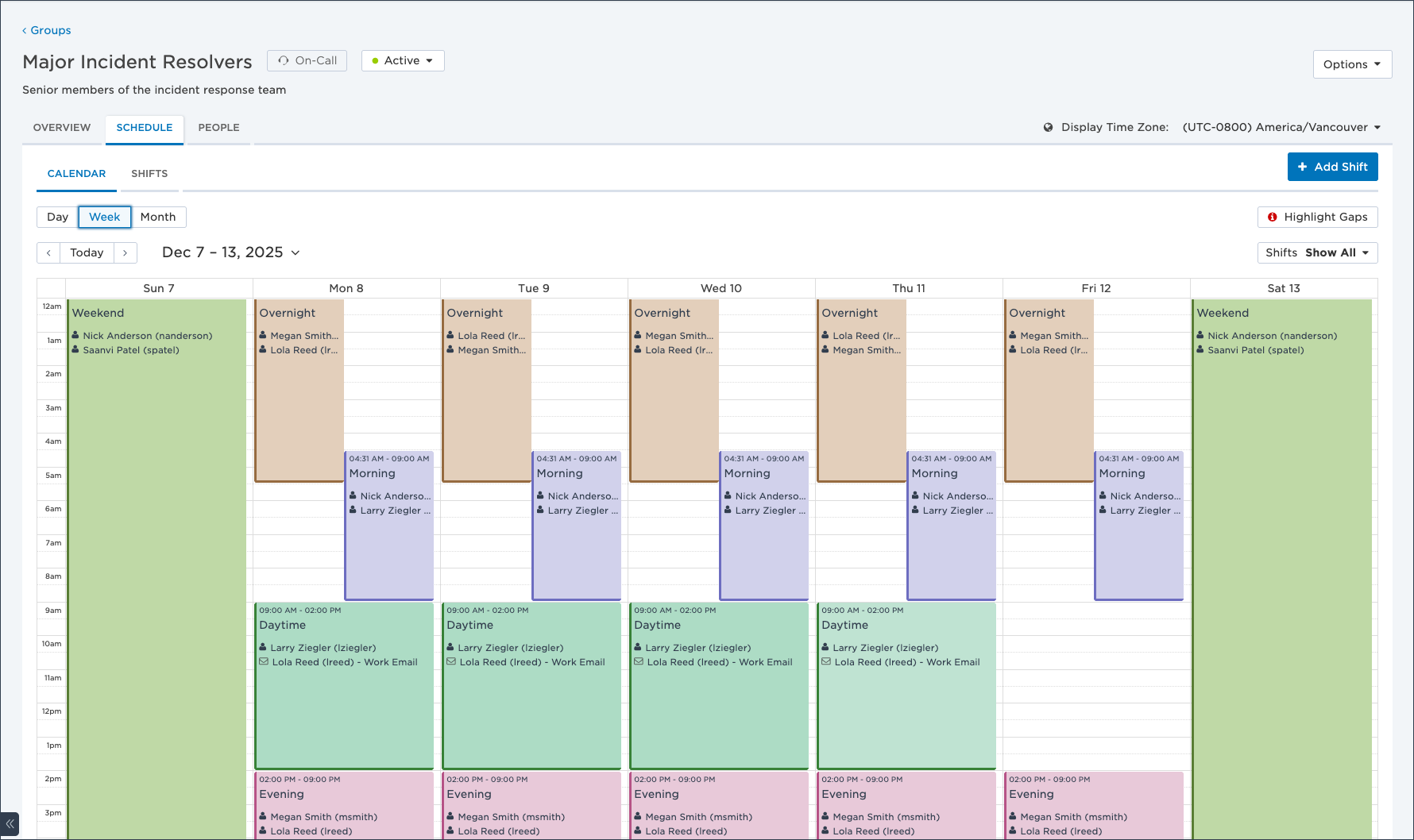Screen dimensions: 1414x840
Task: Open the Shifts sub-tab
Action: click(149, 173)
